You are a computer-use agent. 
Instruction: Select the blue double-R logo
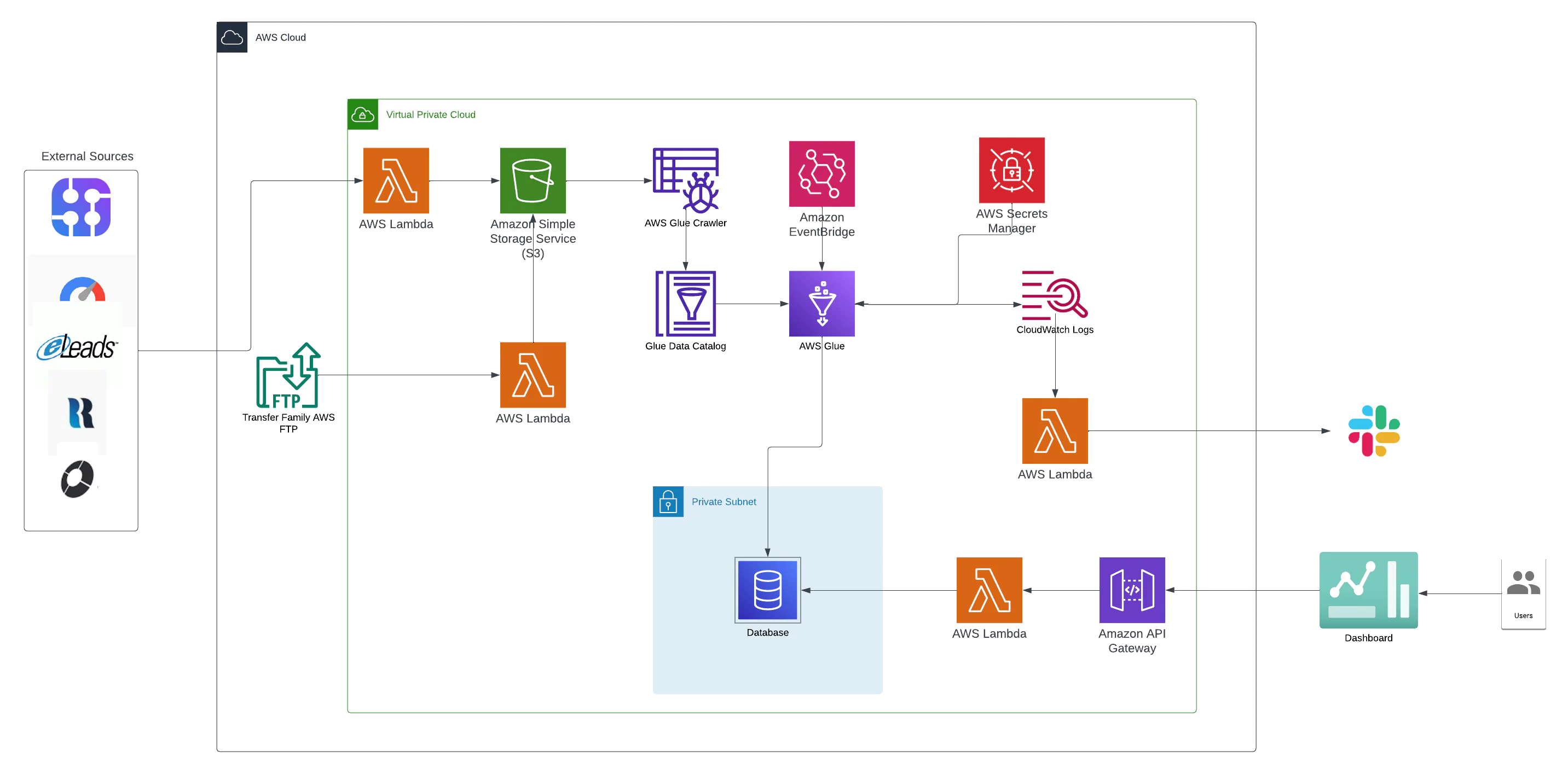point(81,413)
